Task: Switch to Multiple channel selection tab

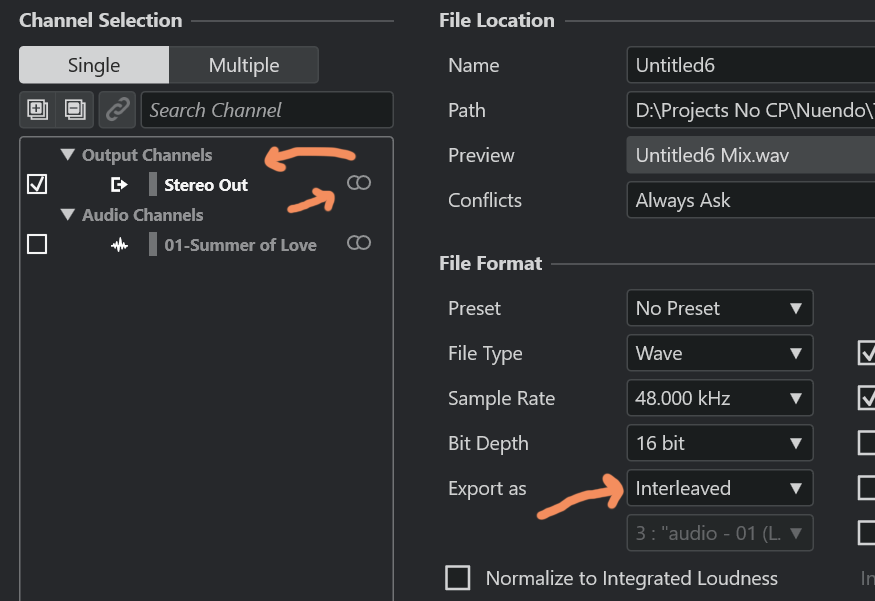Action: point(244,65)
